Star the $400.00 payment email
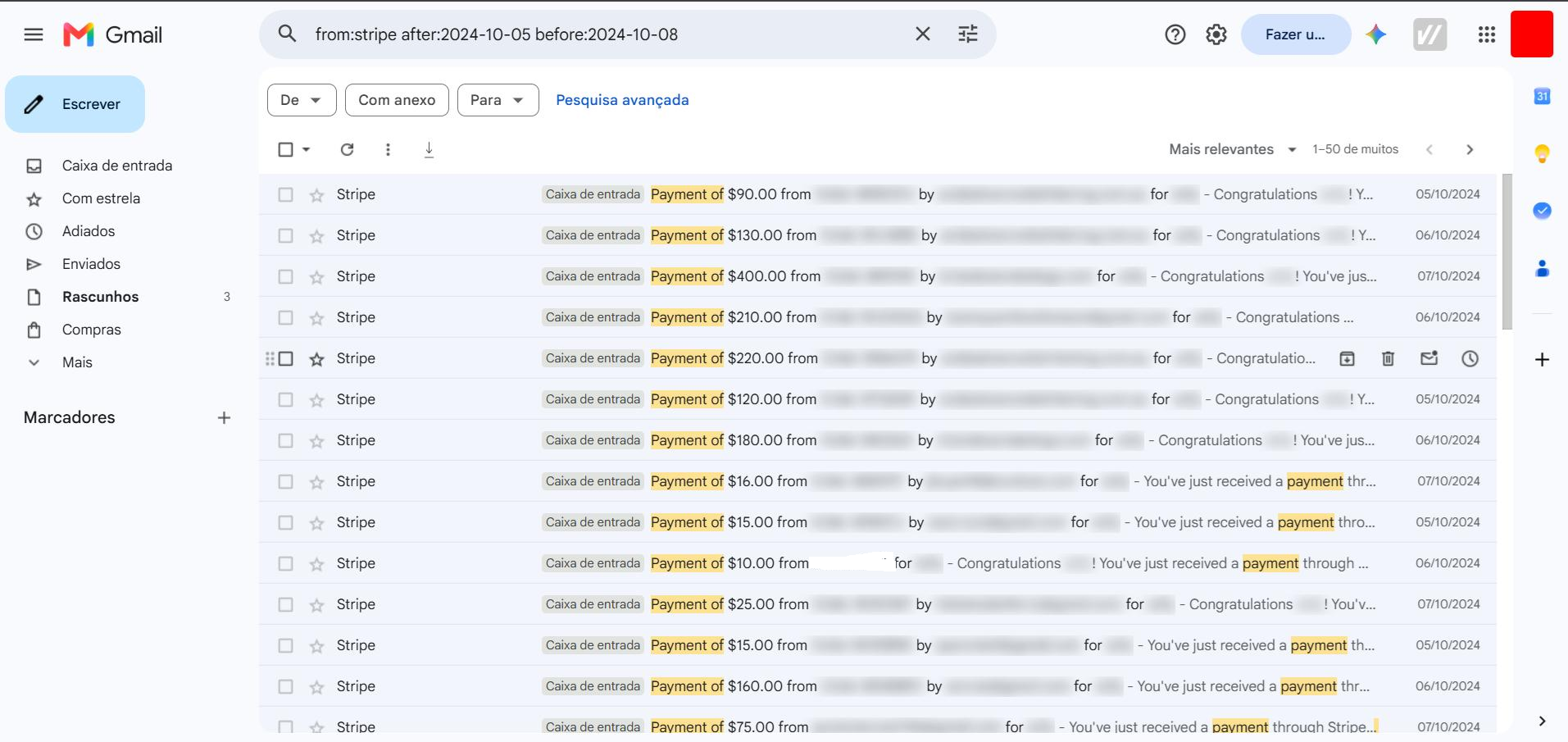 pos(316,277)
